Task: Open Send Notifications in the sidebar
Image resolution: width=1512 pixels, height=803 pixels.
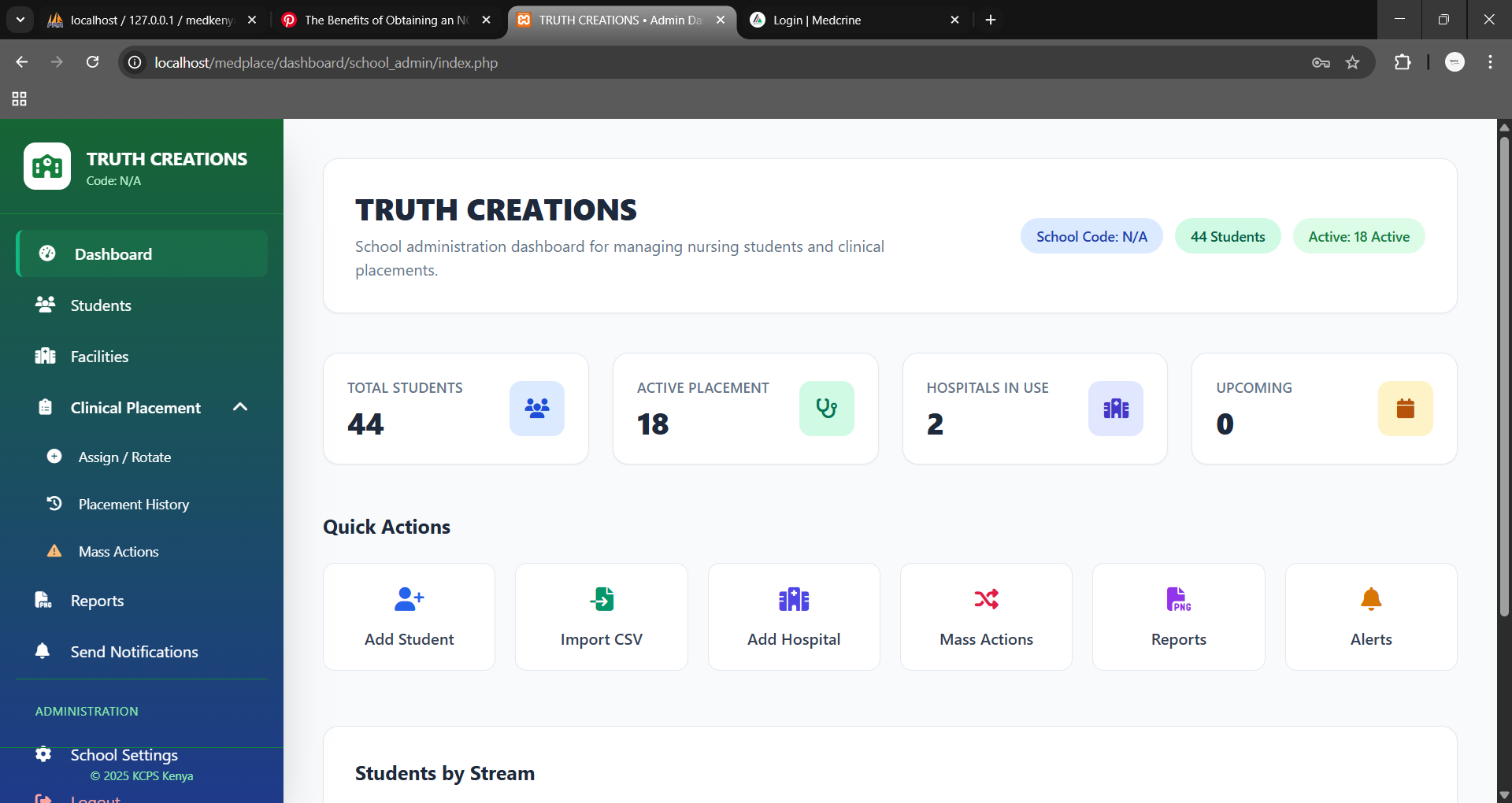Action: (x=134, y=652)
